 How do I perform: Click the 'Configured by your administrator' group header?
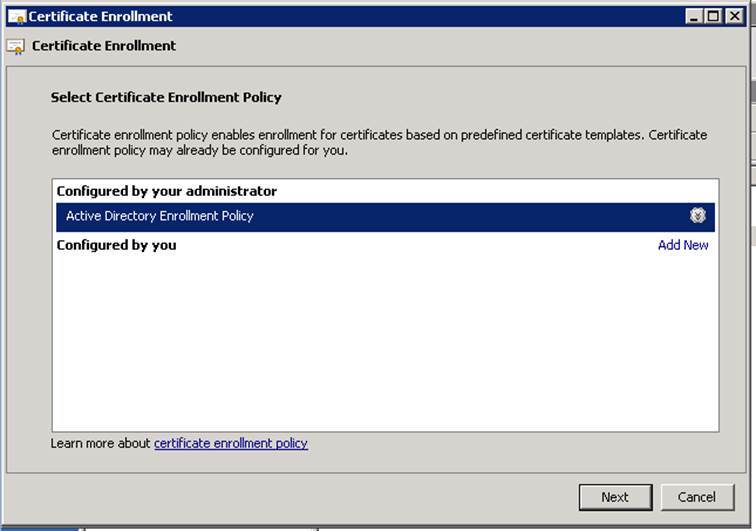tap(167, 191)
